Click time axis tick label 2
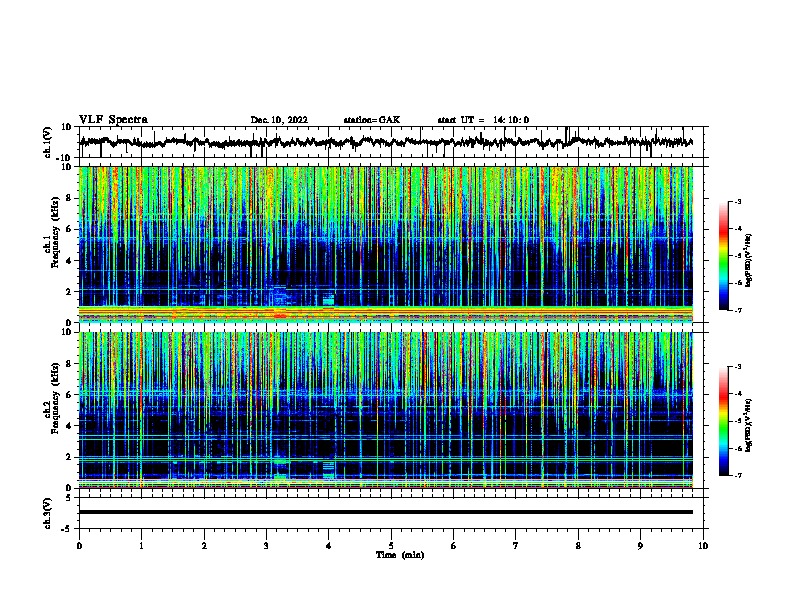Viewport: 792px width, 612px height. click(x=204, y=546)
